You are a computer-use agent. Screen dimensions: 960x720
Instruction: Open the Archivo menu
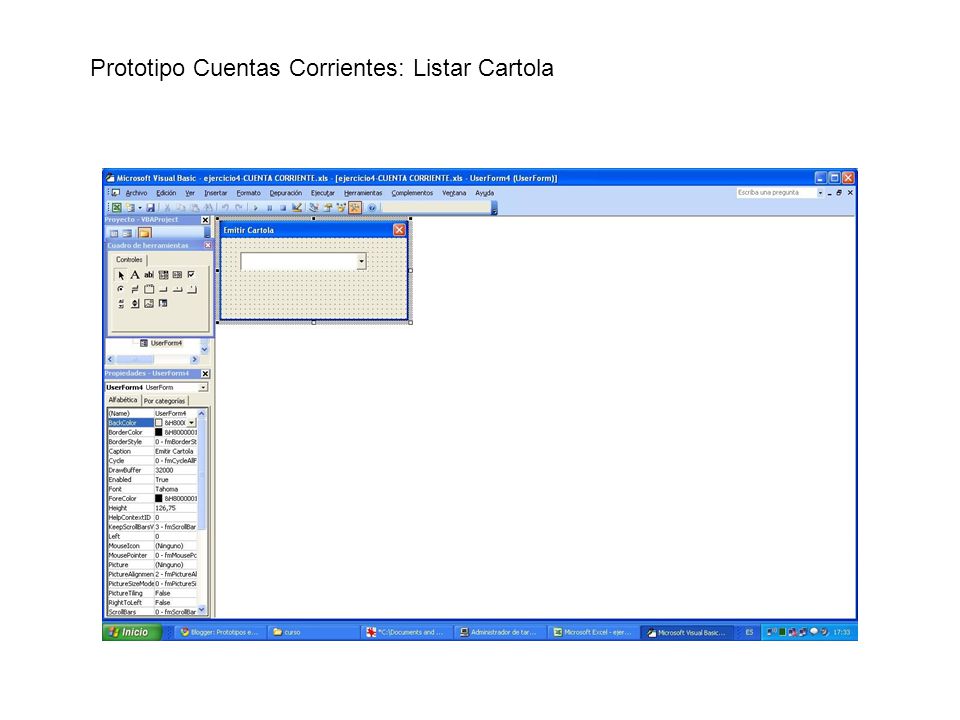137,193
